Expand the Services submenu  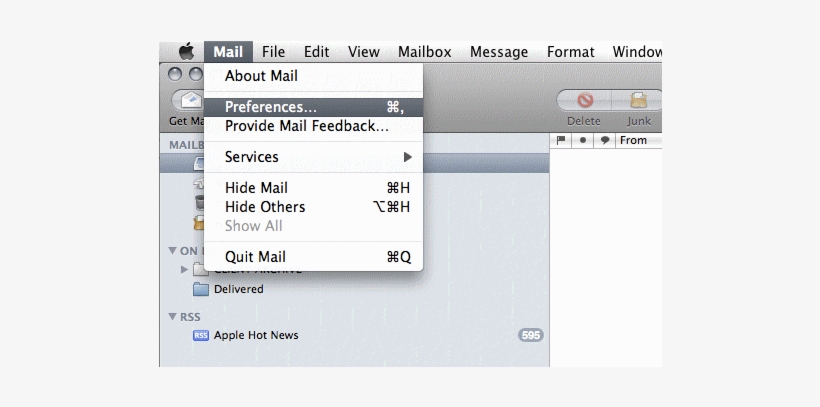[313, 157]
